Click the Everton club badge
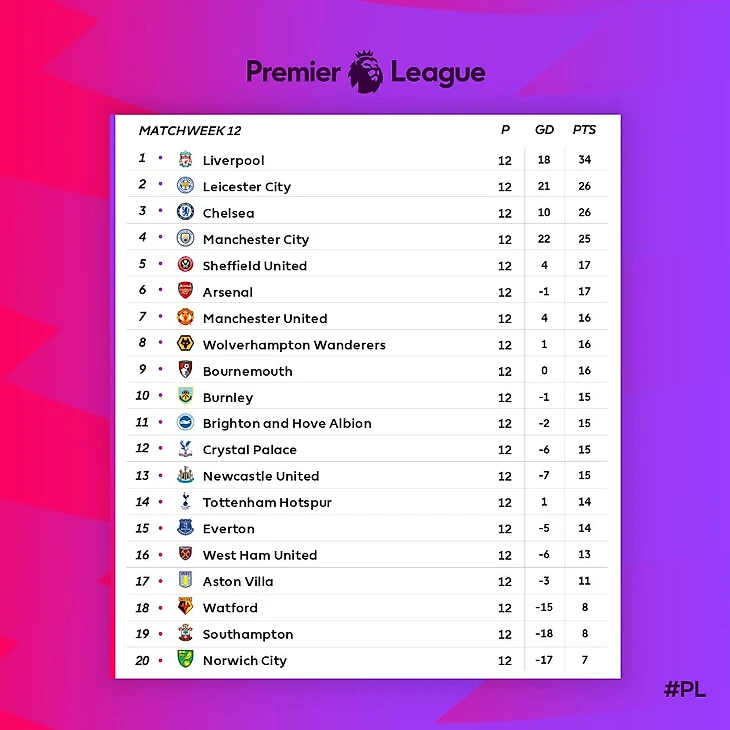This screenshot has width=730, height=730. 185,527
